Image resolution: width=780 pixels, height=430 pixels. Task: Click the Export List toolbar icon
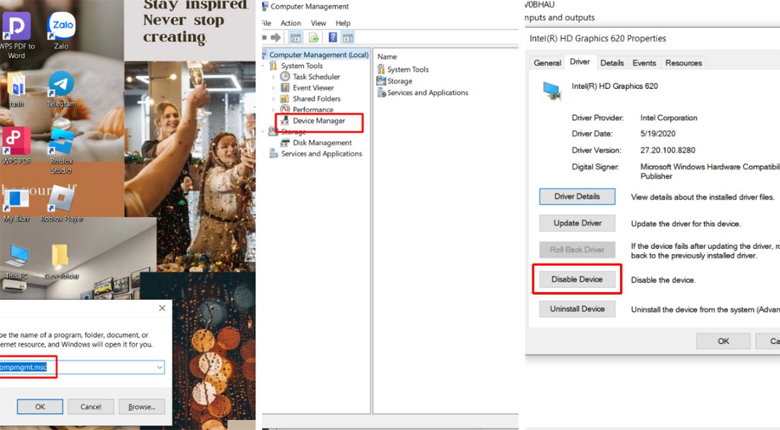(313, 37)
